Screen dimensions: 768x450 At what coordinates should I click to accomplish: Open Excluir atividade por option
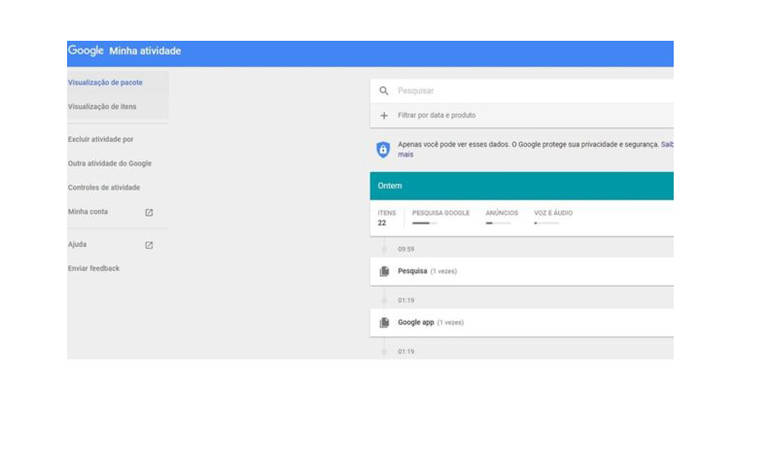(x=100, y=140)
